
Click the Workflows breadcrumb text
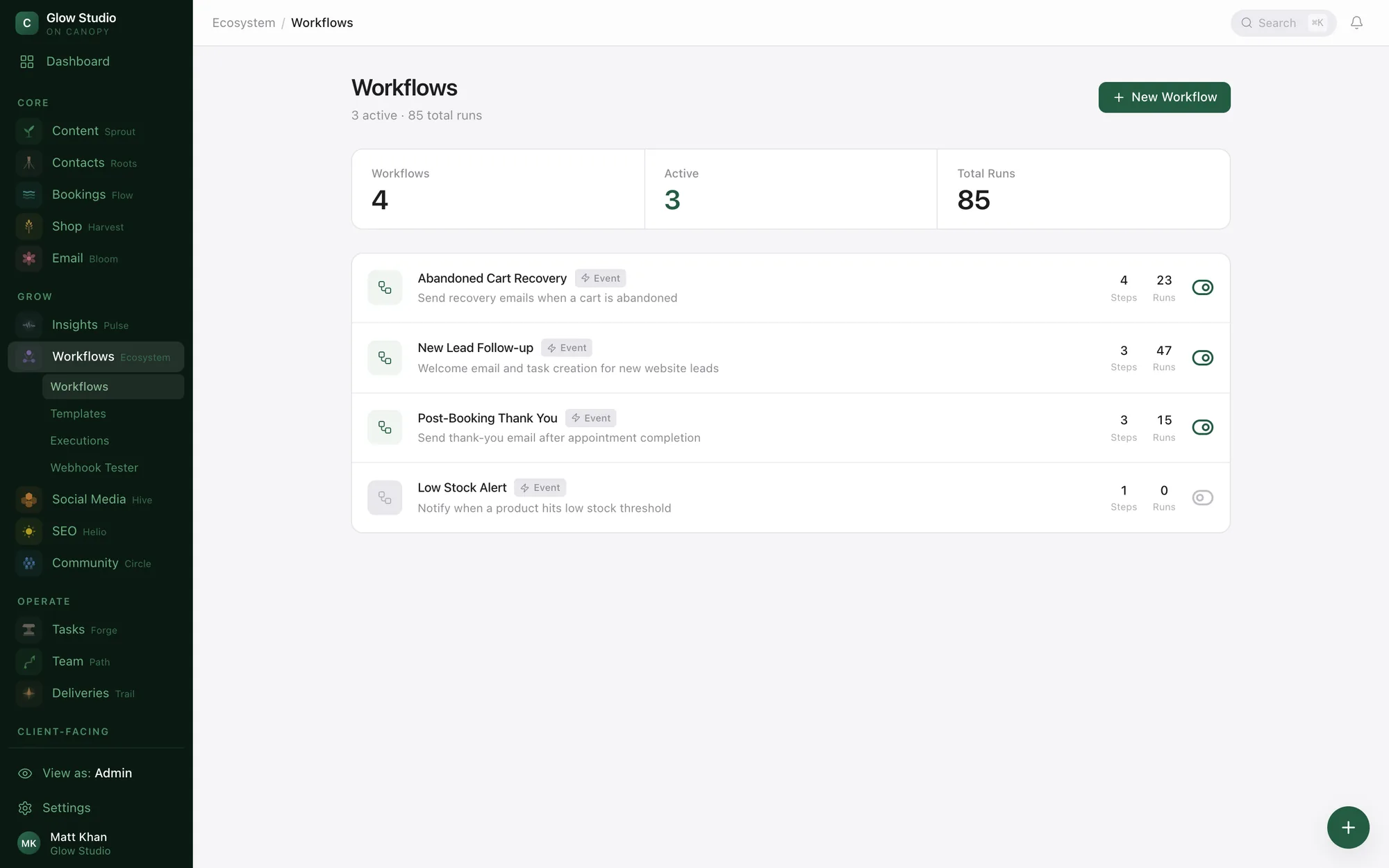click(x=322, y=23)
